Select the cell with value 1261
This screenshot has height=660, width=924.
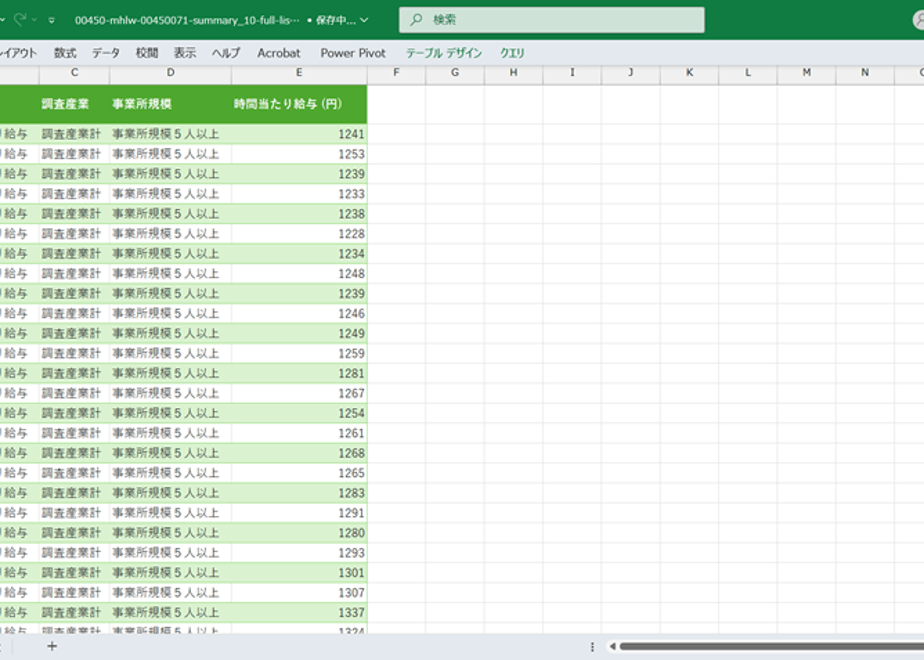pos(299,433)
